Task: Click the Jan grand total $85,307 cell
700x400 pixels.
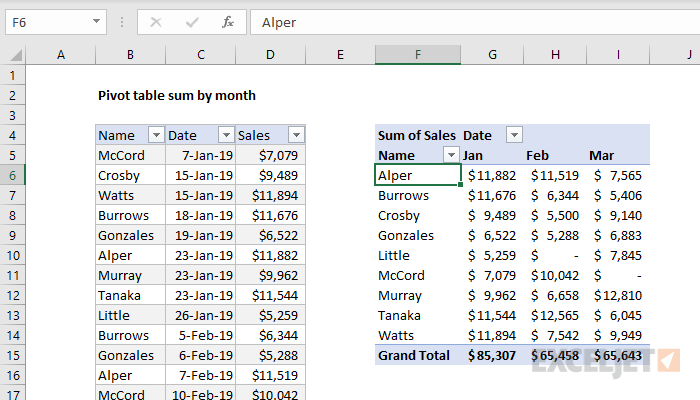Action: (x=491, y=355)
